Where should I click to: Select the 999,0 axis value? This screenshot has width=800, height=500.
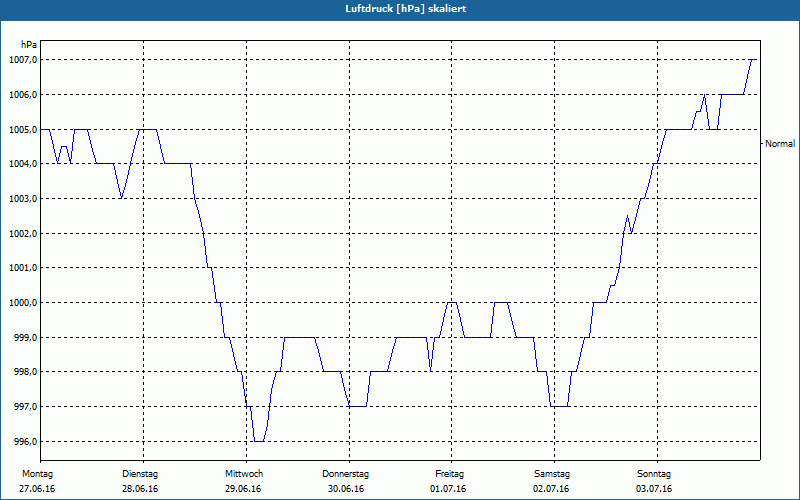click(25, 338)
